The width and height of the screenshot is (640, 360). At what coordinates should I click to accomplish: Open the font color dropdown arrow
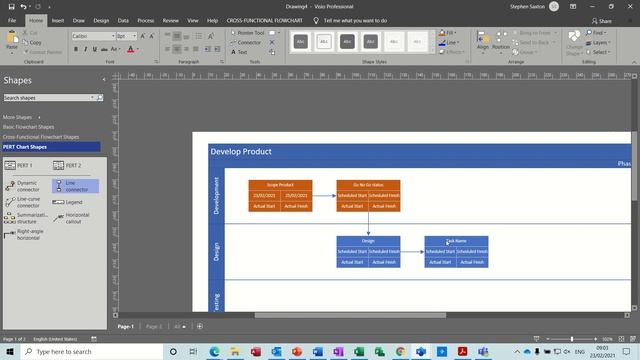138,49
